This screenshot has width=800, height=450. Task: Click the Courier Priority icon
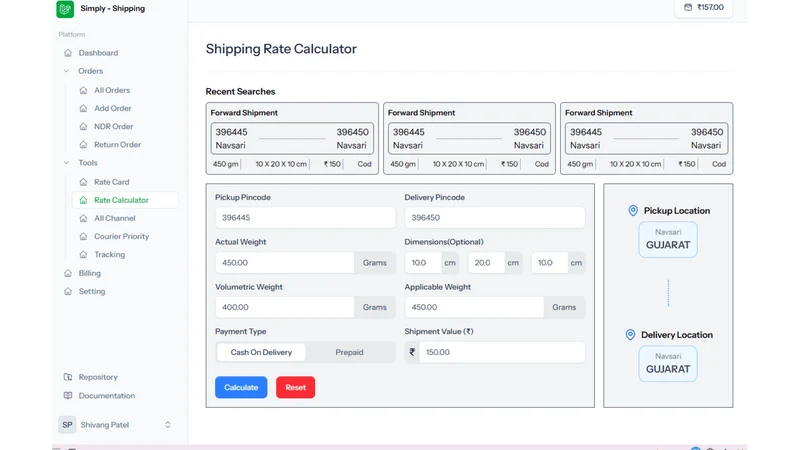click(83, 236)
